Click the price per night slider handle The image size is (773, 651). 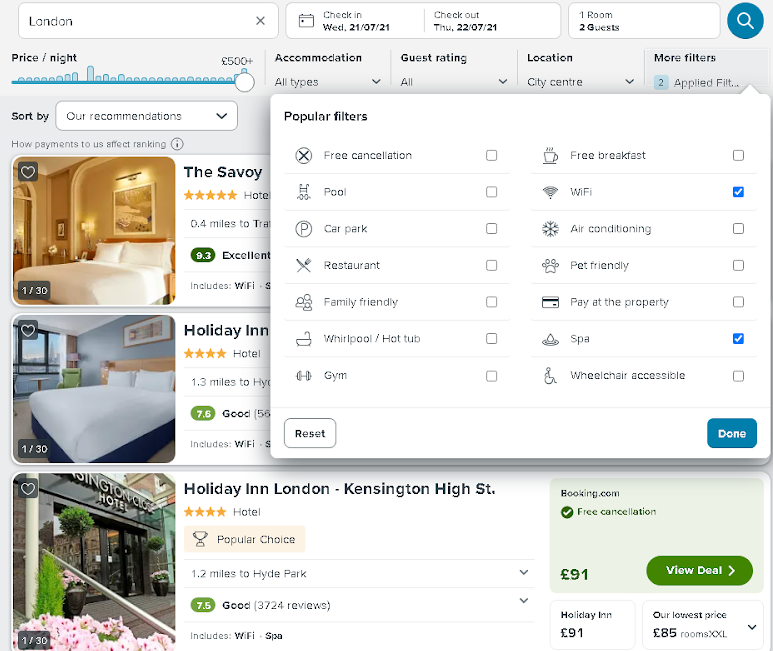pos(245,82)
